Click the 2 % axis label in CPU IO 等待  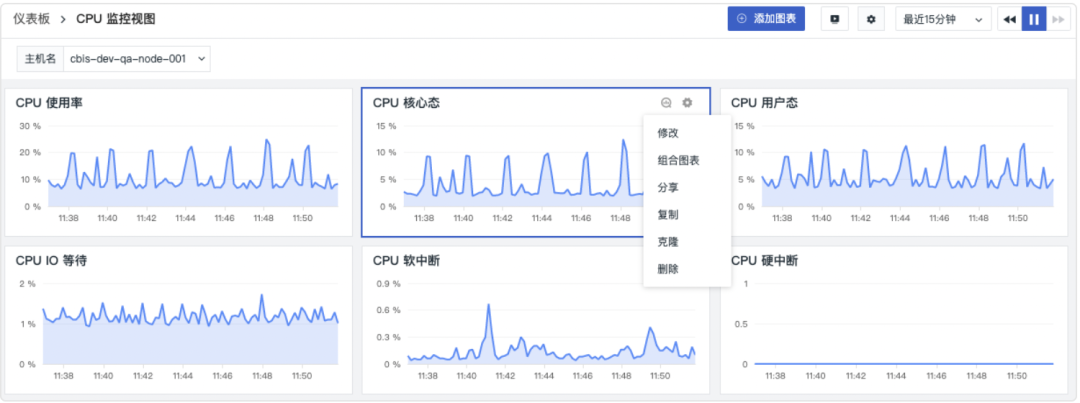(x=27, y=284)
